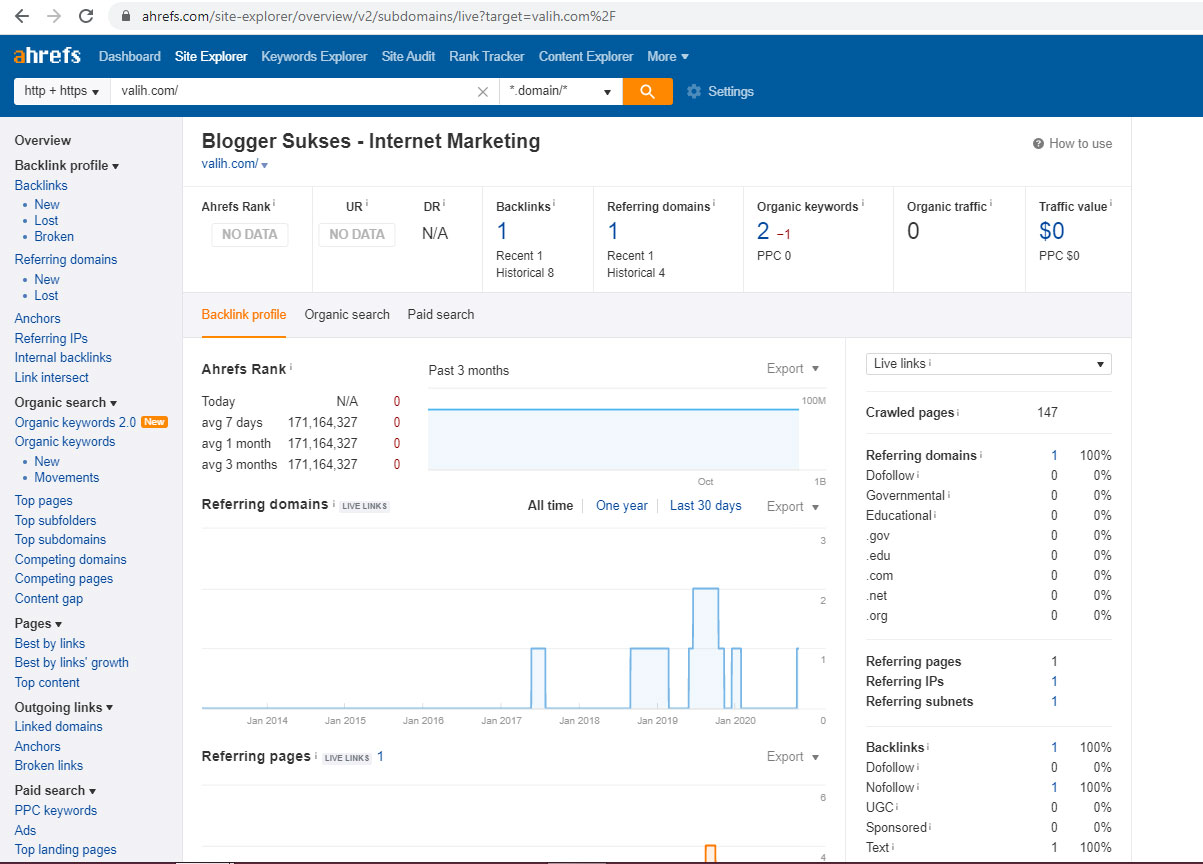Click the Backlinks count 1 metric

(502, 232)
